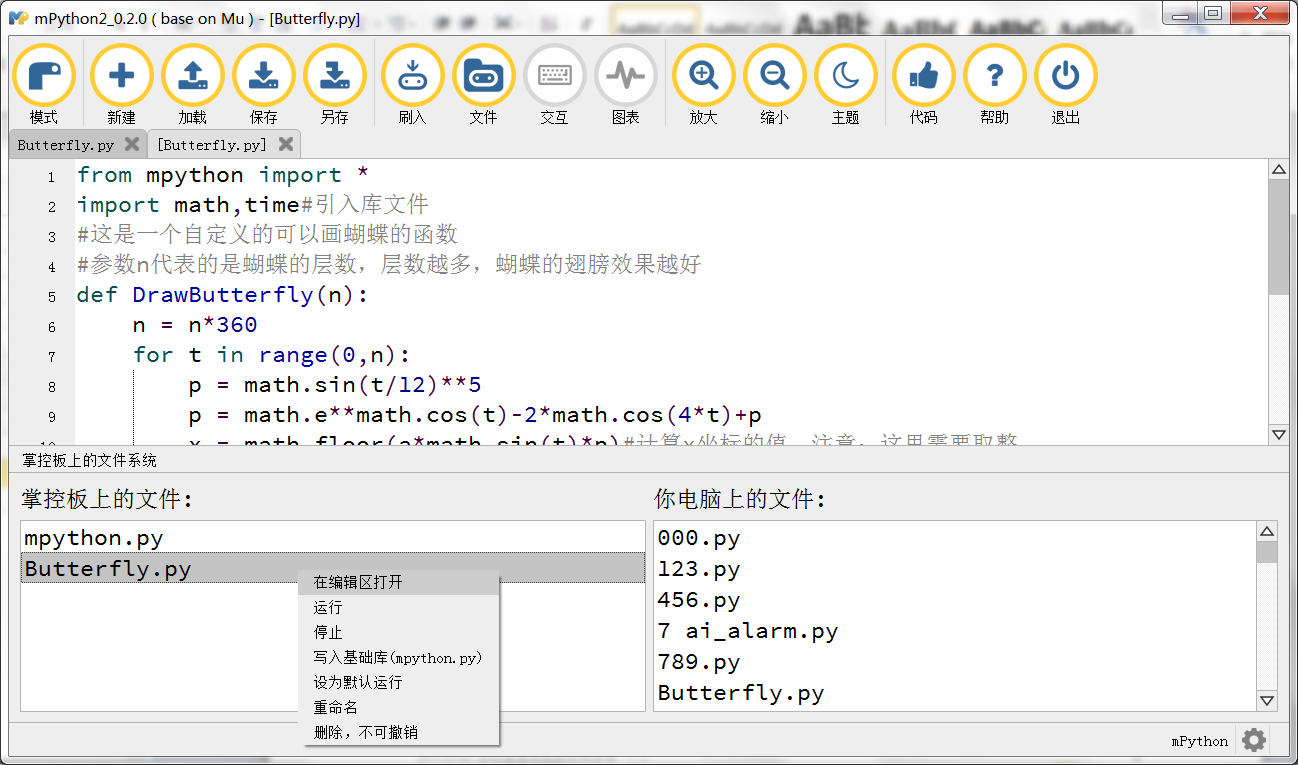Quit using the 退出 power icon
The image size is (1298, 765).
tap(1065, 76)
